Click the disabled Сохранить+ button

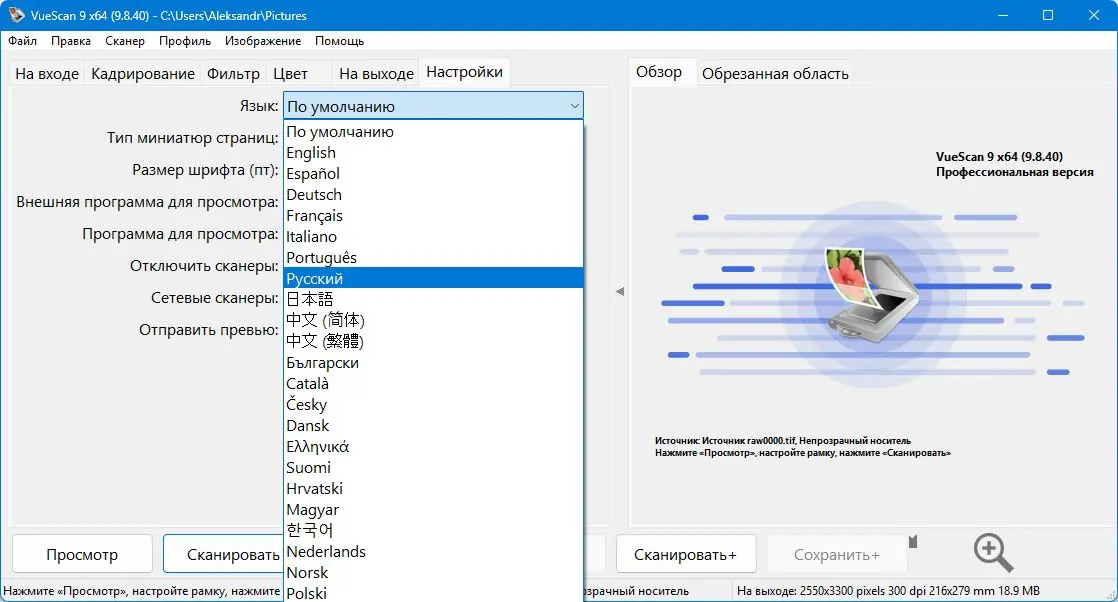837,553
